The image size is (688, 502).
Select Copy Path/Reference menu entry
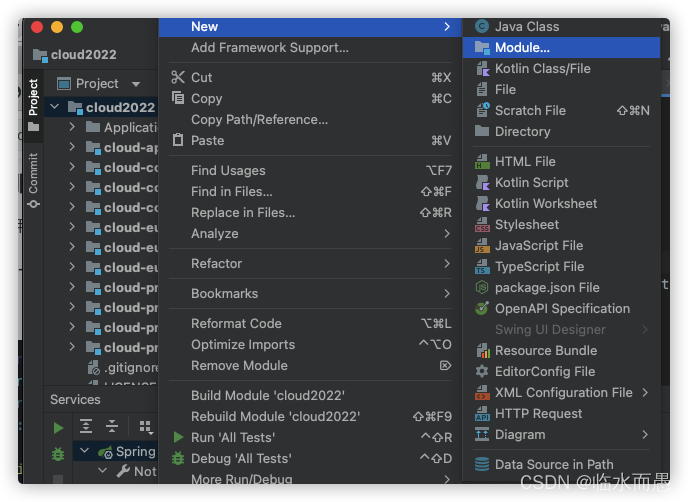pos(310,119)
